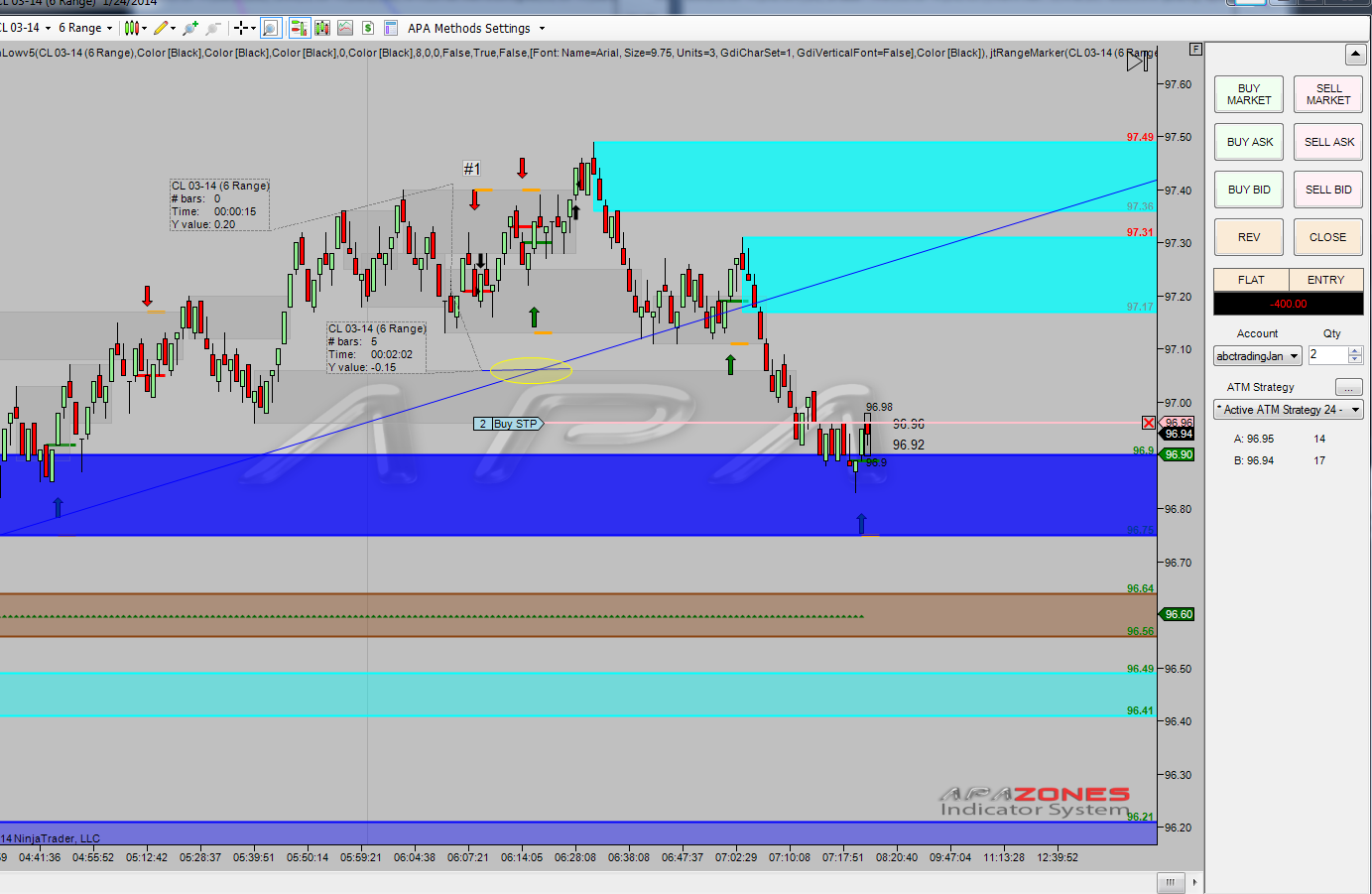Toggle the Chart Trader panel icon
This screenshot has width=1372, height=894.
coord(298,28)
